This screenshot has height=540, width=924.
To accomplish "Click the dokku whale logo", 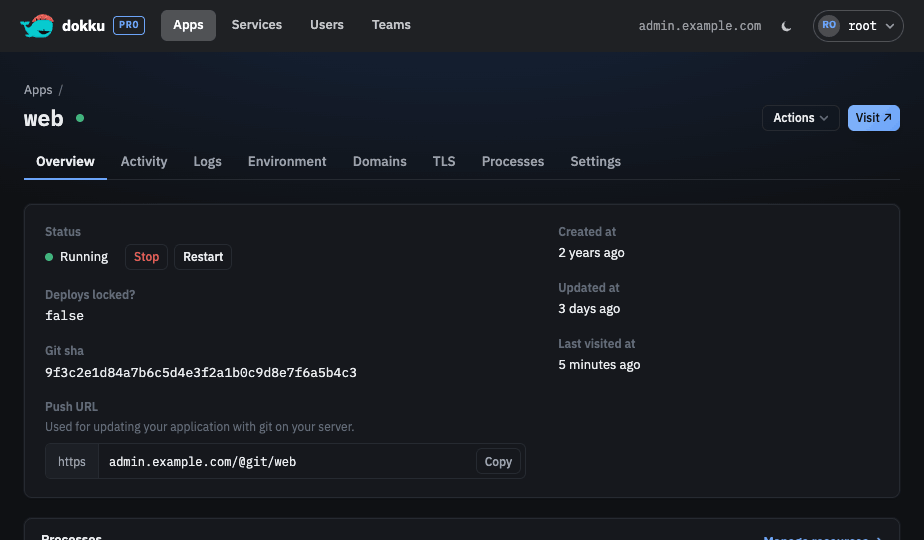I will [37, 25].
